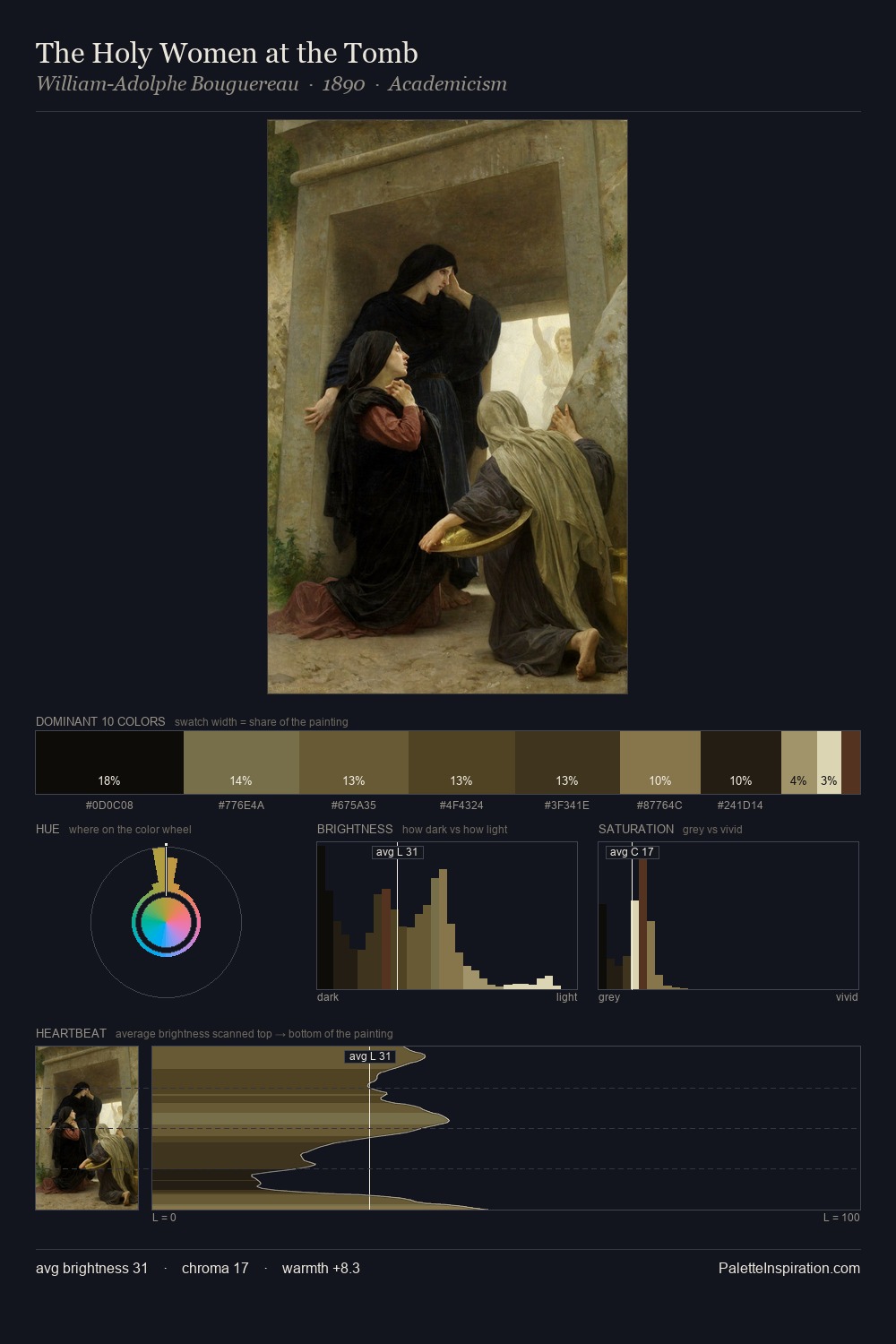Click the small painting thumbnail beside Heartbeat
The width and height of the screenshot is (896, 1344).
[87, 1128]
